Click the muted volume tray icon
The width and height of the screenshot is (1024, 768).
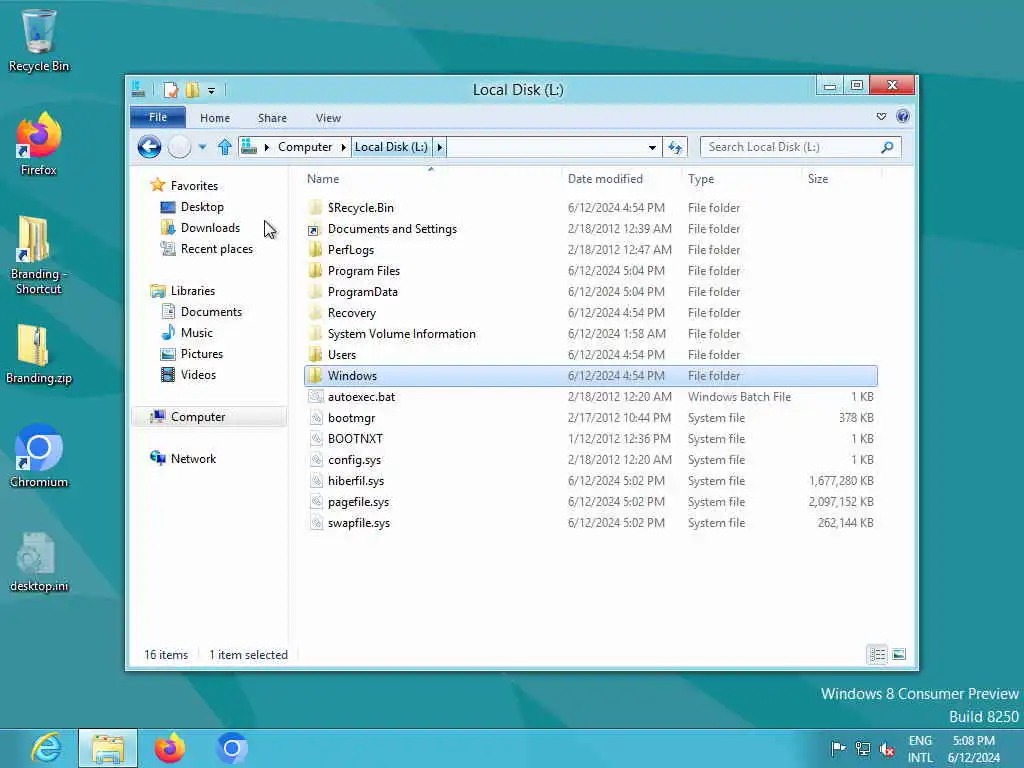click(x=887, y=749)
